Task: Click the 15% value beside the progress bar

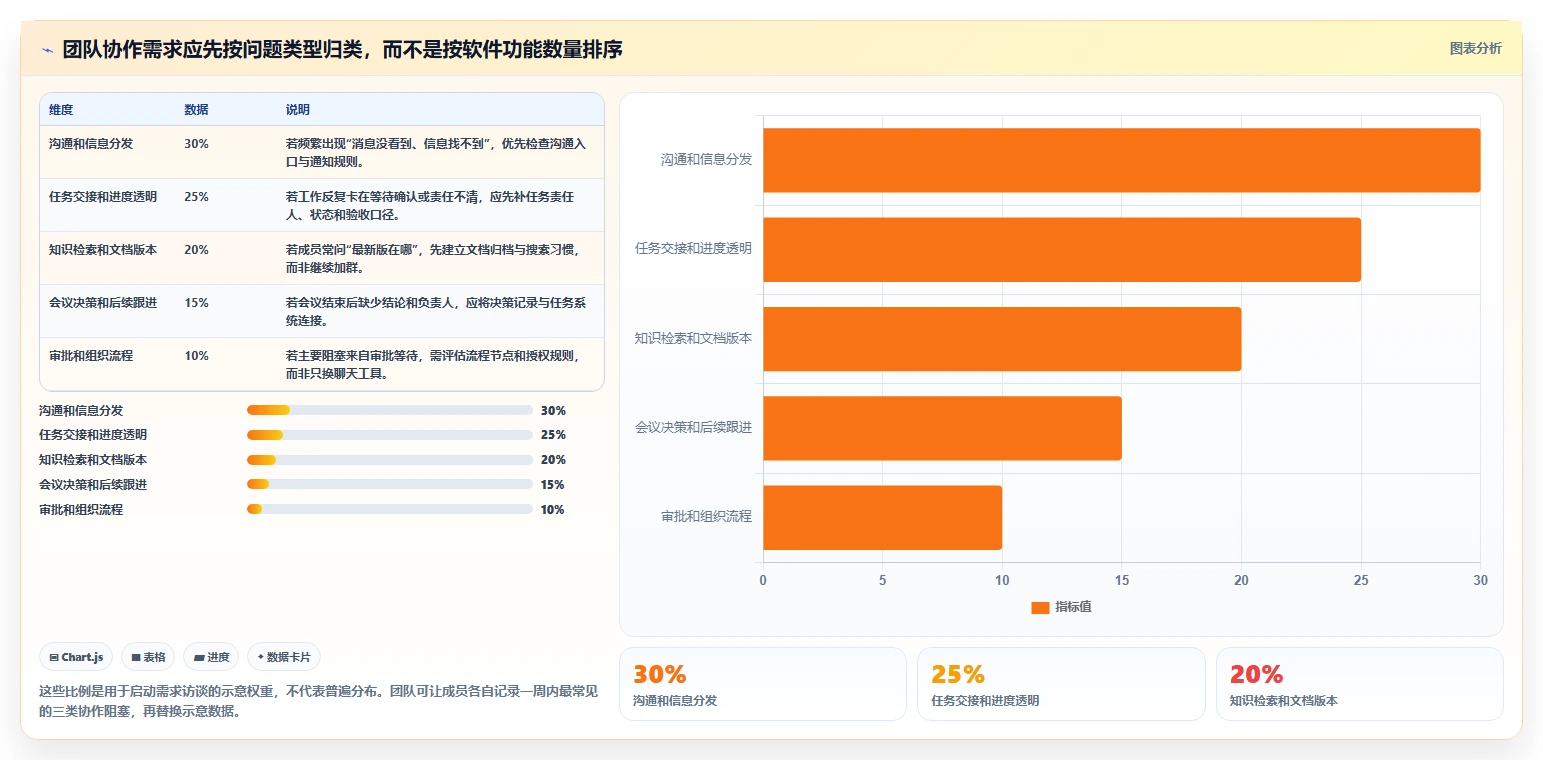Action: pos(553,484)
